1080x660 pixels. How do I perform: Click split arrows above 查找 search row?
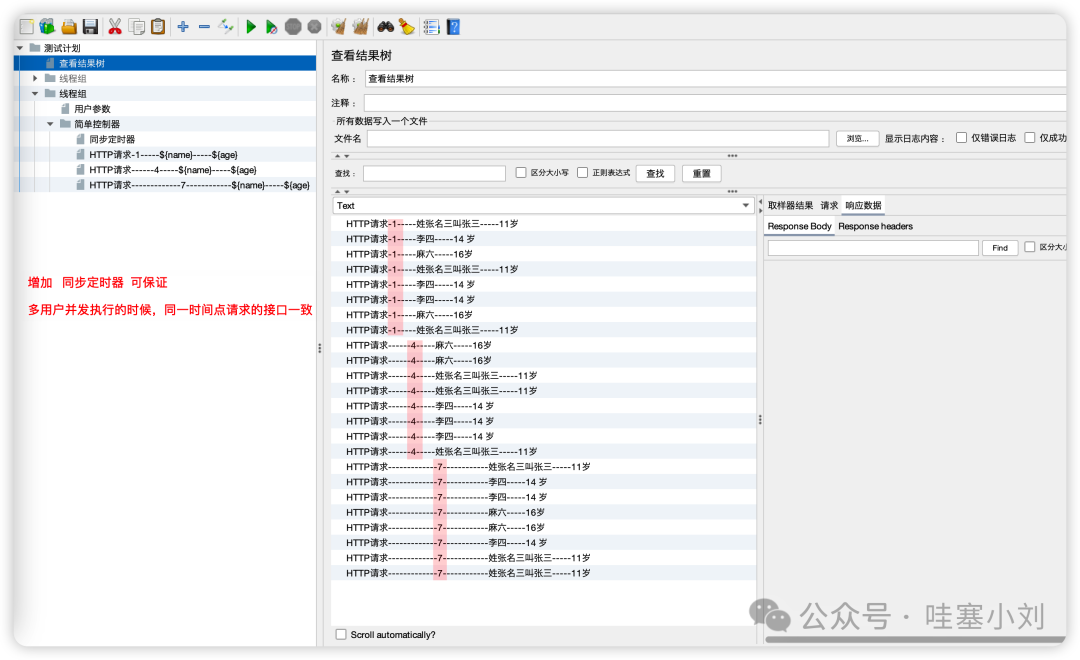(x=342, y=156)
